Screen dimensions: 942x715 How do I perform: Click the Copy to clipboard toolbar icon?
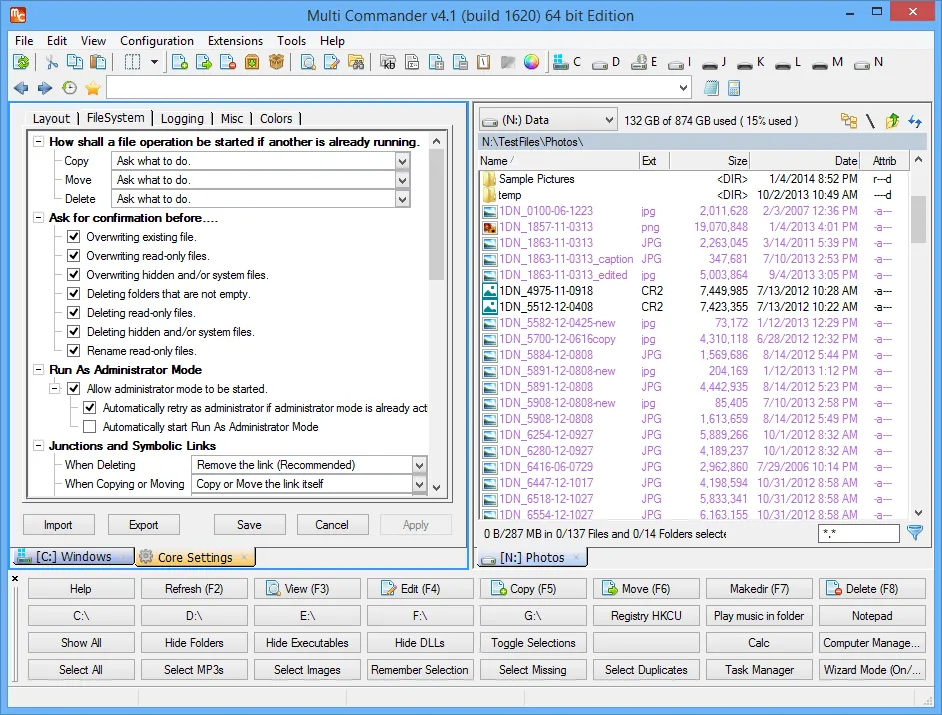(74, 62)
